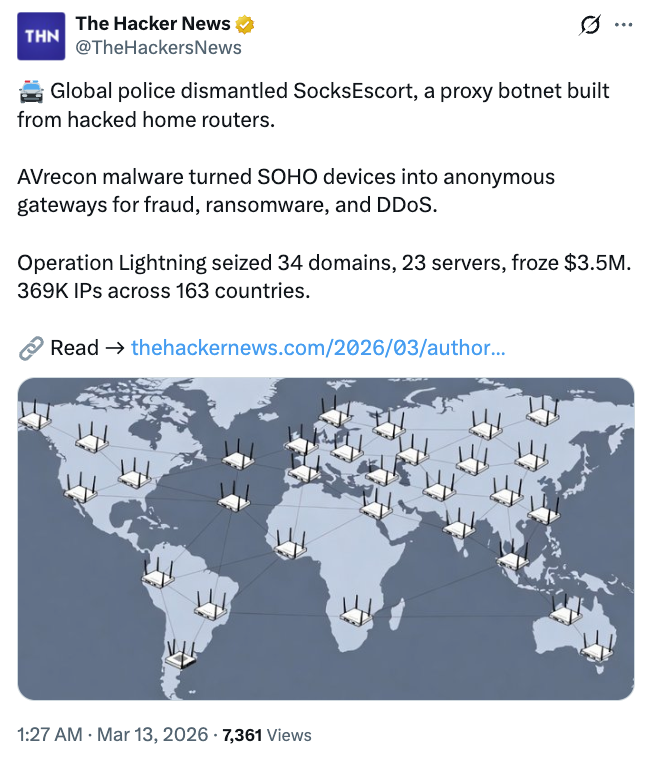
Task: View the 7,361 Views analytics
Action: (x=267, y=735)
